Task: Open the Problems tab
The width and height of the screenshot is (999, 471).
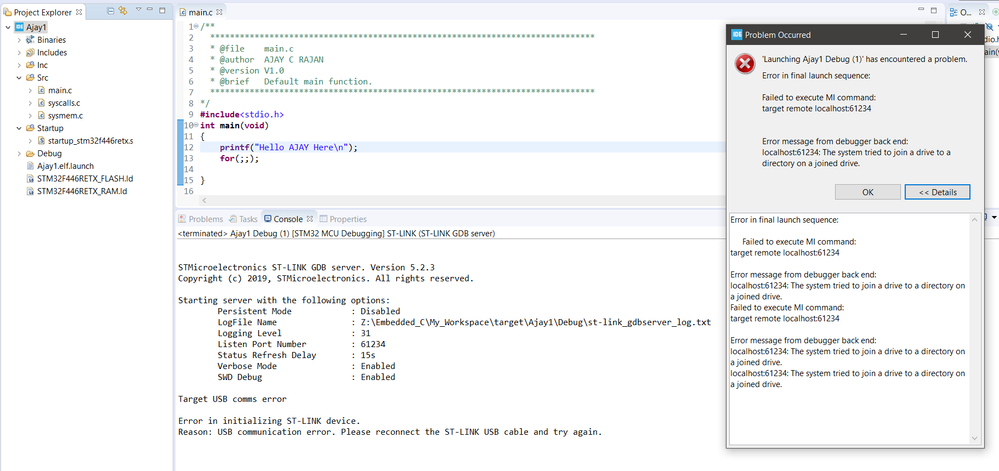Action: (201, 219)
